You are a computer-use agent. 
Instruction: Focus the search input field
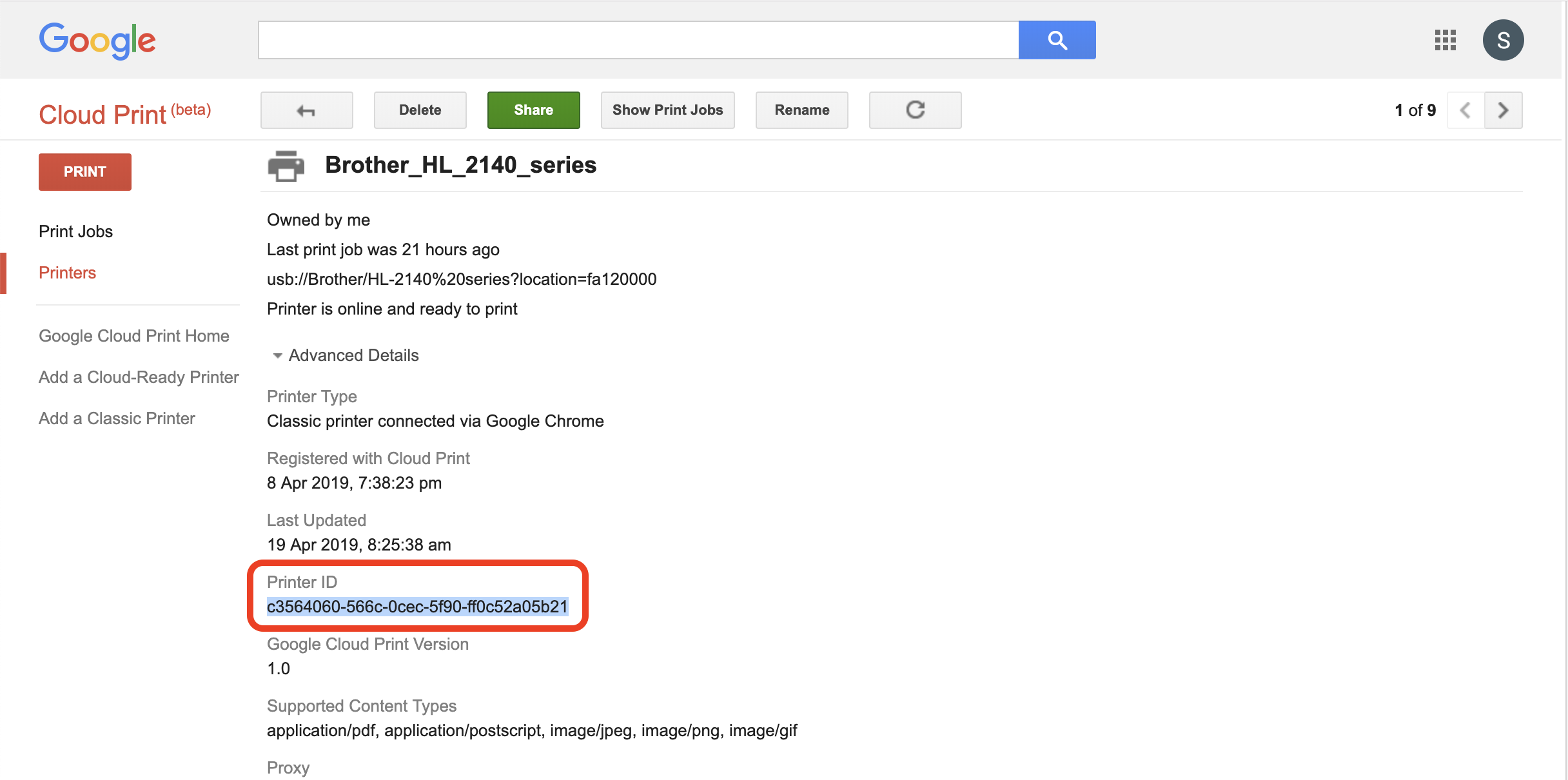(638, 40)
